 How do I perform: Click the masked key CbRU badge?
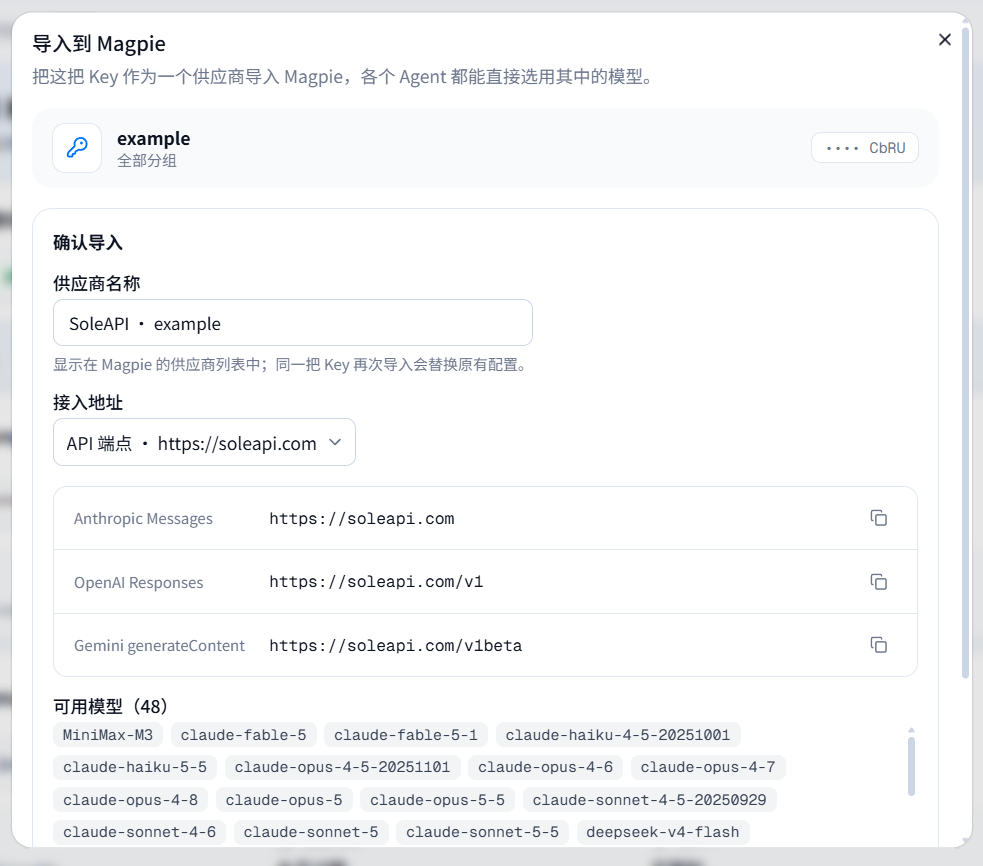pyautogui.click(x=865, y=148)
